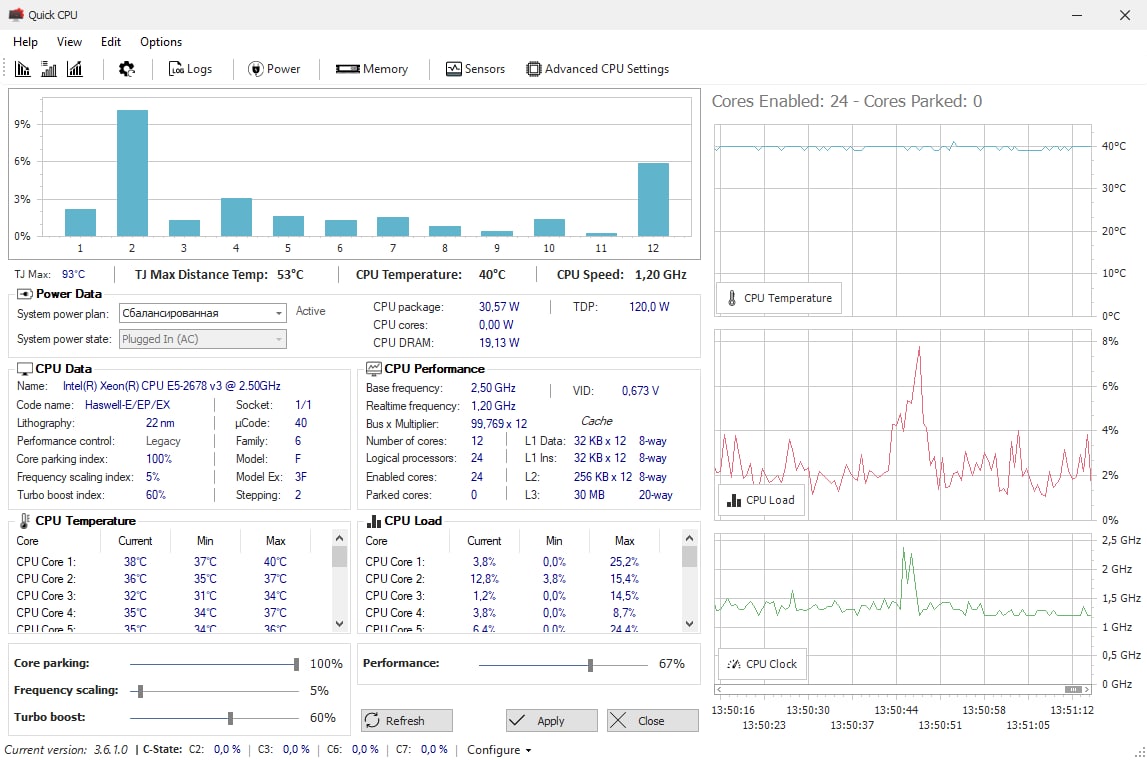The height and width of the screenshot is (760, 1147).
Task: Select the third chart view toolbar icon
Action: 75,69
